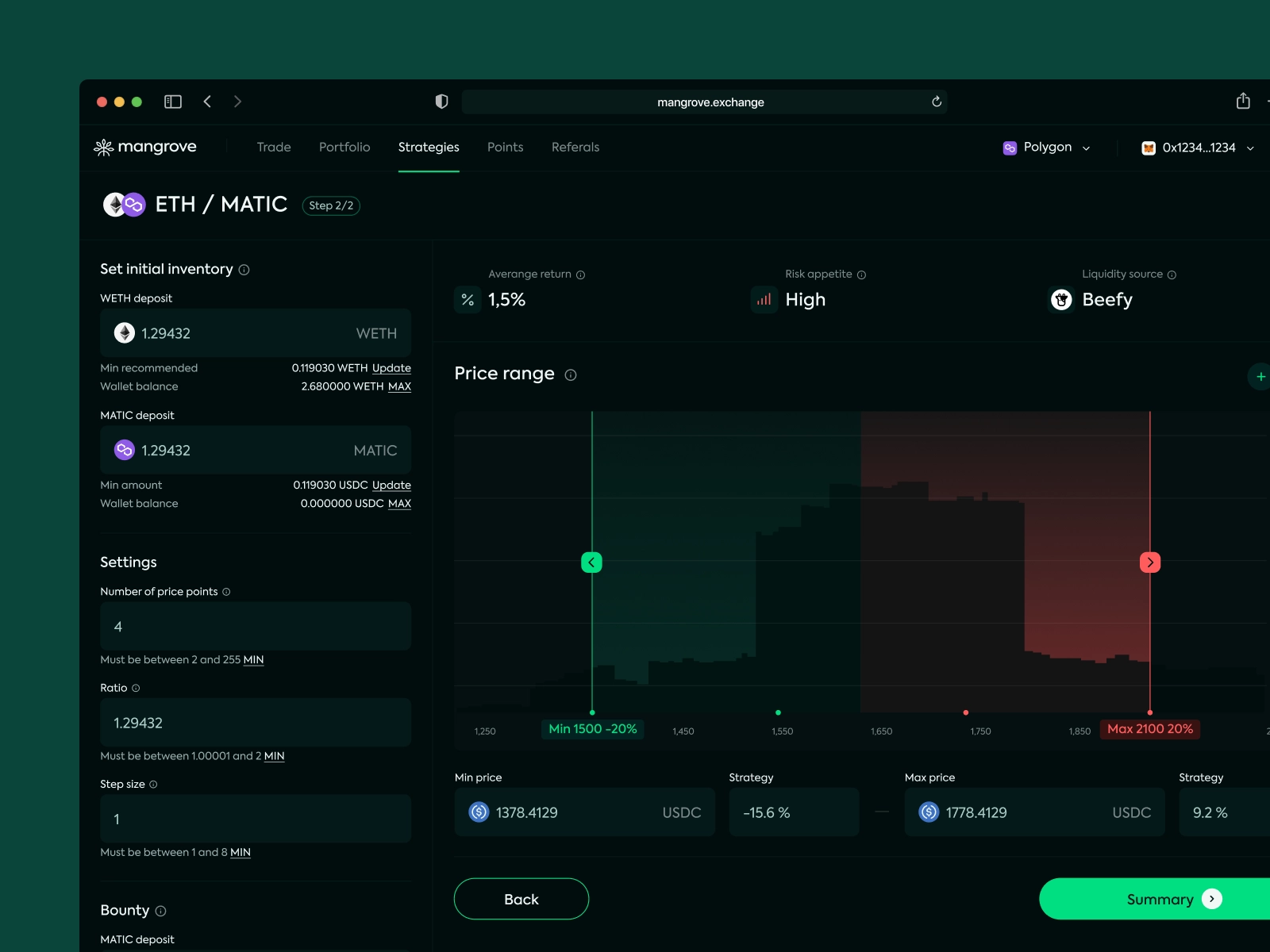The height and width of the screenshot is (952, 1270).
Task: Click MIN link under price points field
Action: [253, 660]
